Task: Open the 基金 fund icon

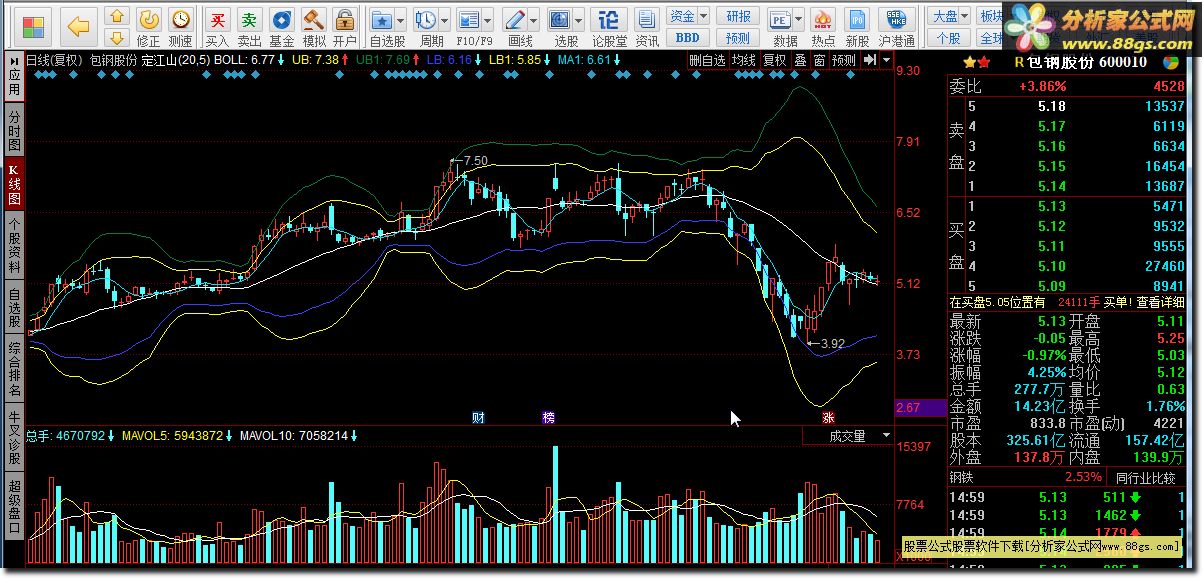Action: point(282,27)
